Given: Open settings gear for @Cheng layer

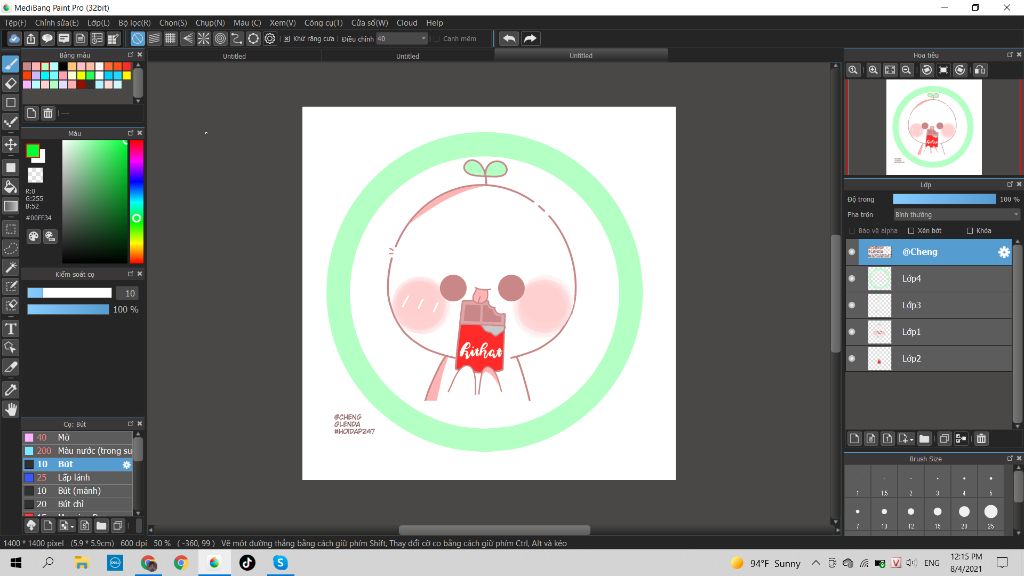Looking at the screenshot, I should click(1004, 252).
